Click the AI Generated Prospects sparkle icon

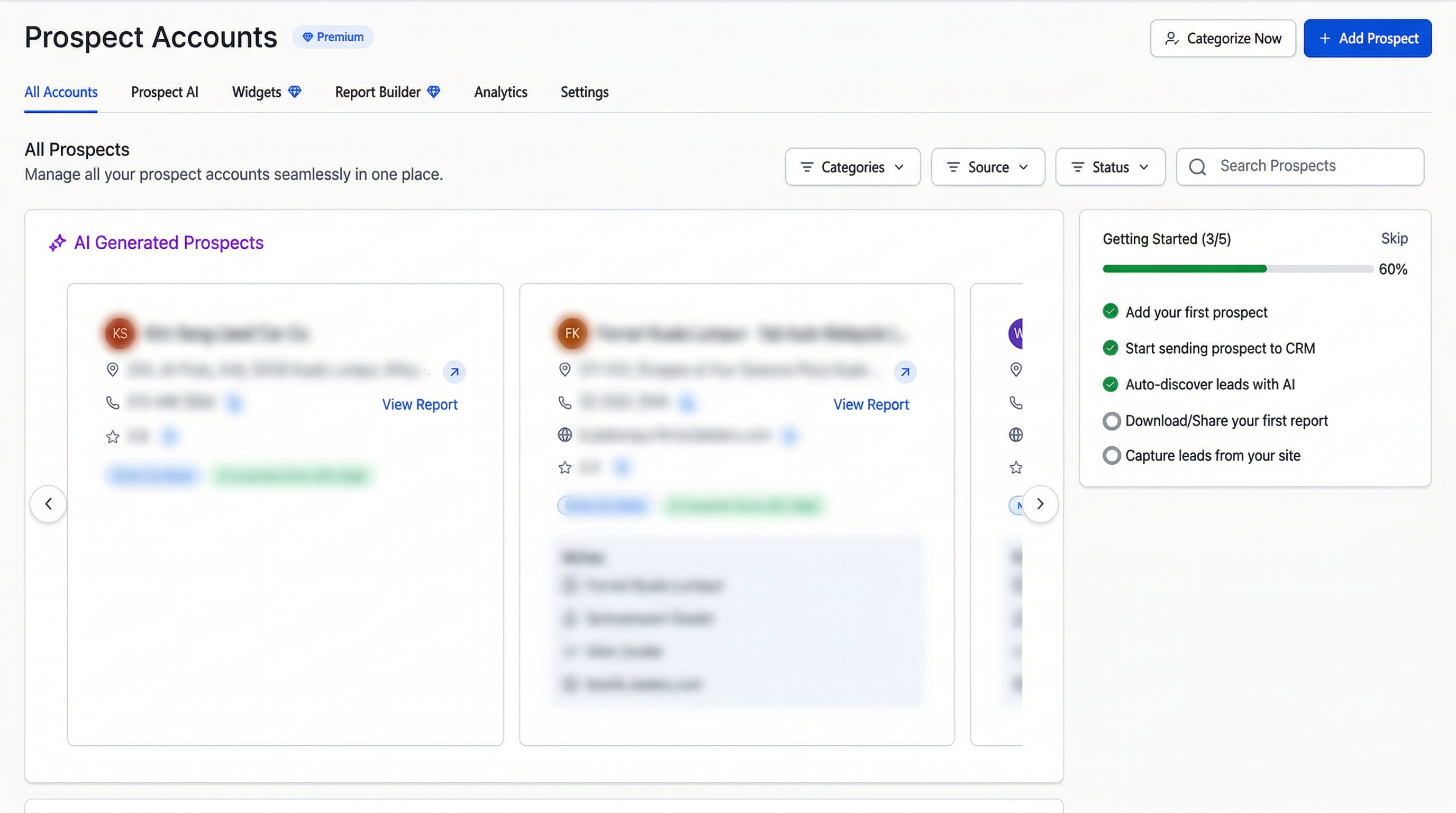57,243
